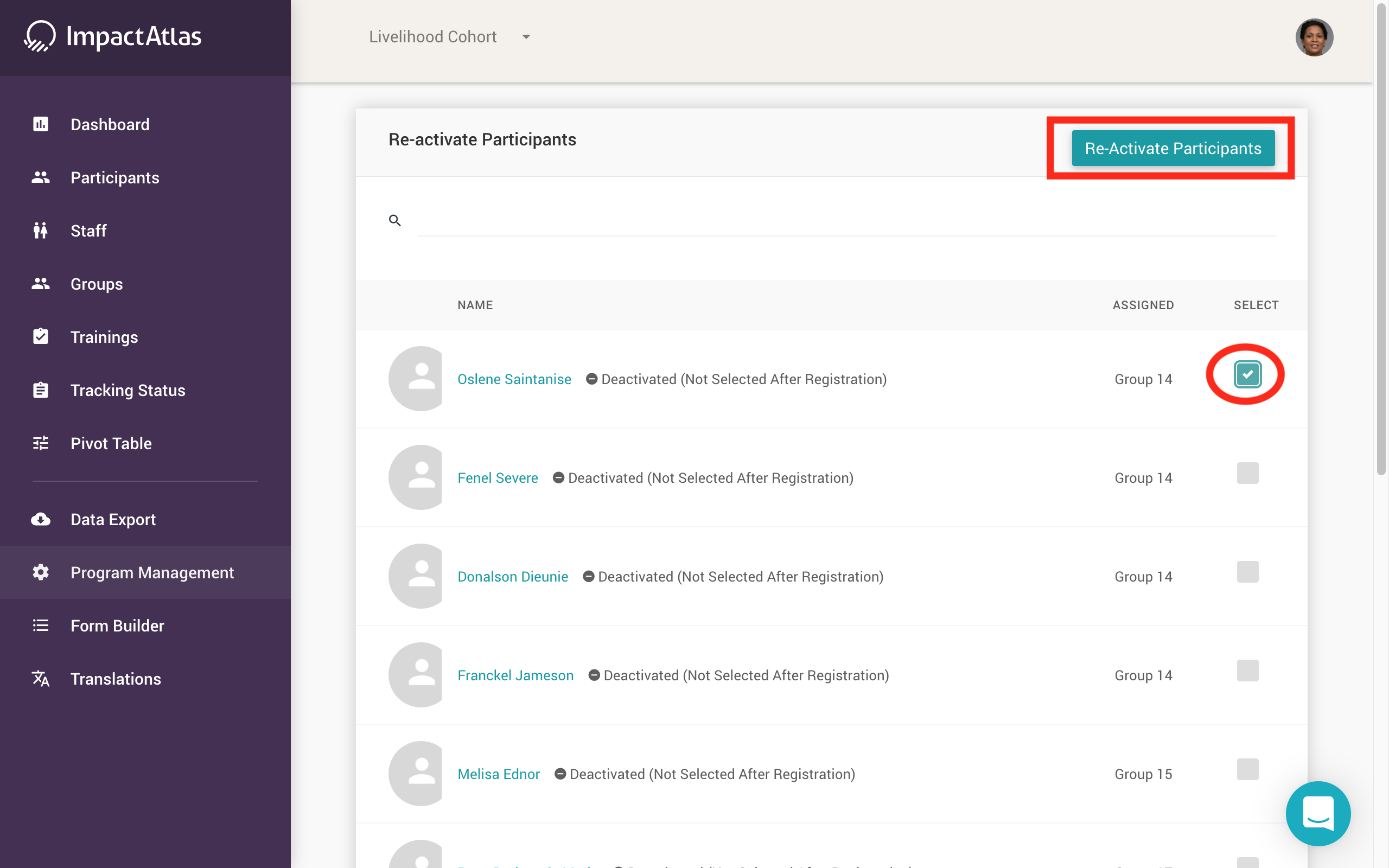Click the Staff people icon
This screenshot has width=1389, height=868.
(40, 231)
